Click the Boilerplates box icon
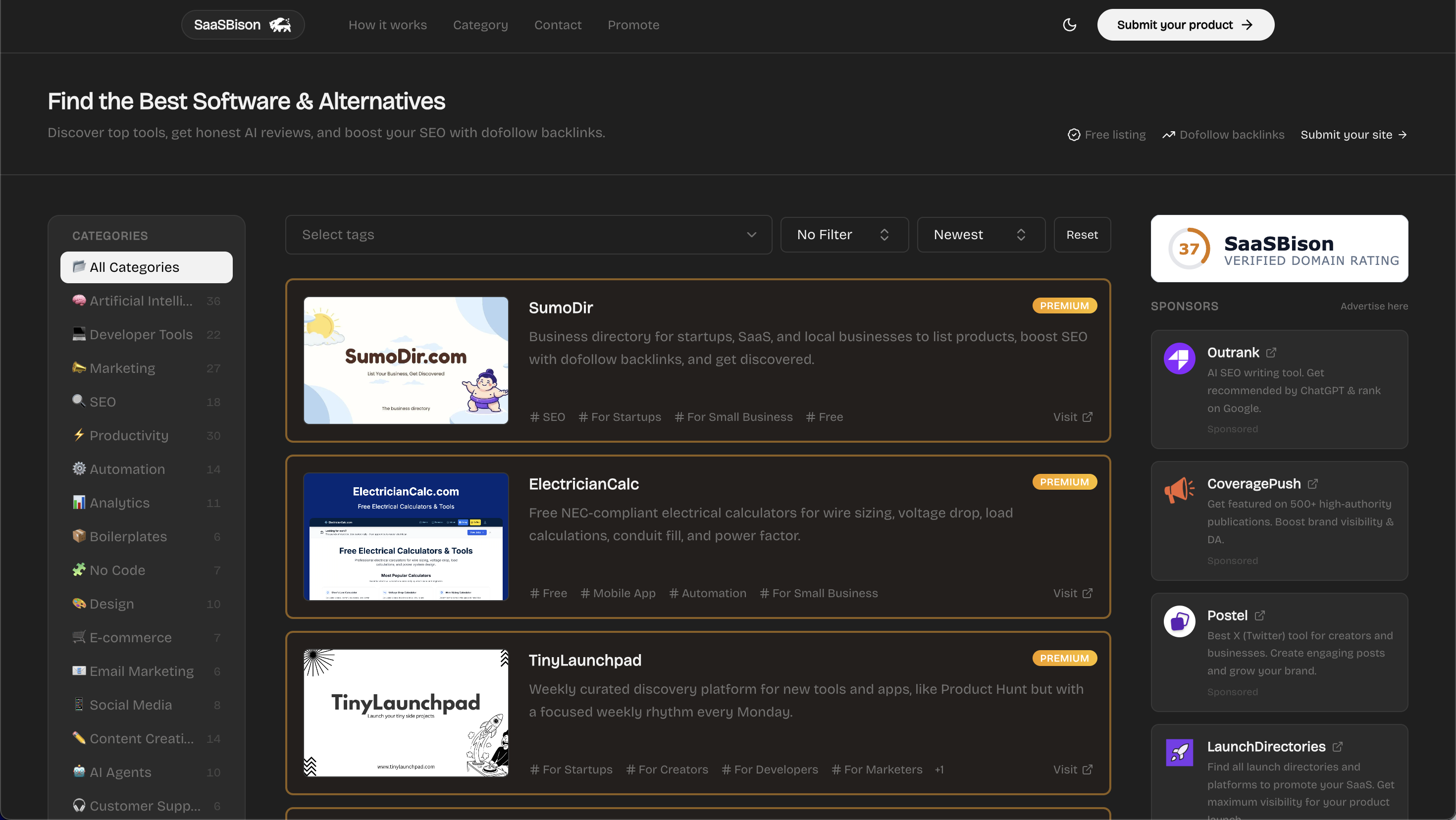The height and width of the screenshot is (820, 1456). [79, 536]
